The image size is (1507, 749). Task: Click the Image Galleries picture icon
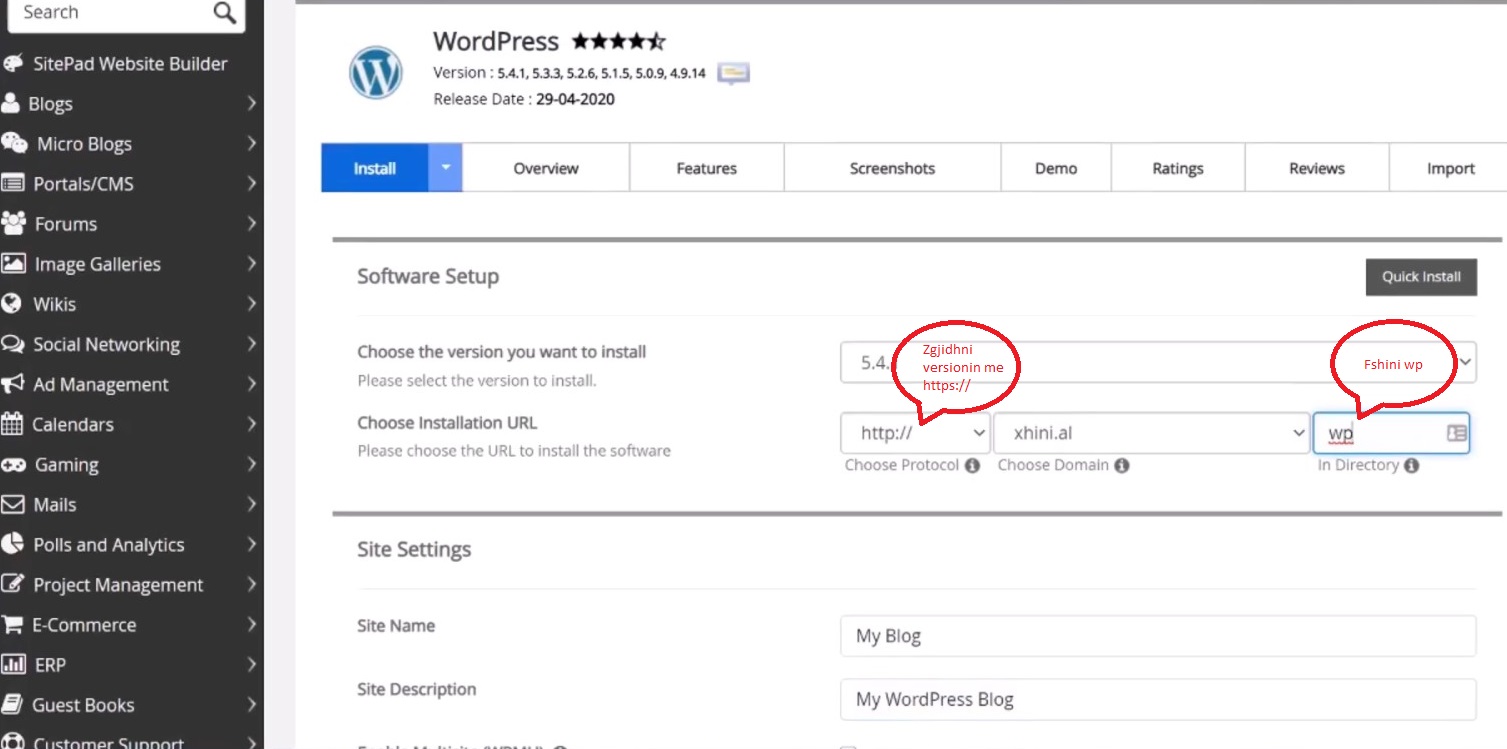(x=13, y=263)
